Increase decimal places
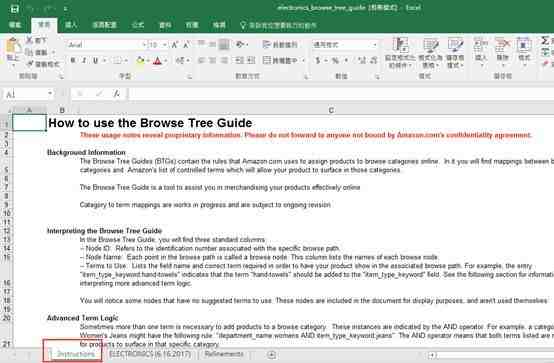This screenshot has width=554, height=363. (361, 60)
